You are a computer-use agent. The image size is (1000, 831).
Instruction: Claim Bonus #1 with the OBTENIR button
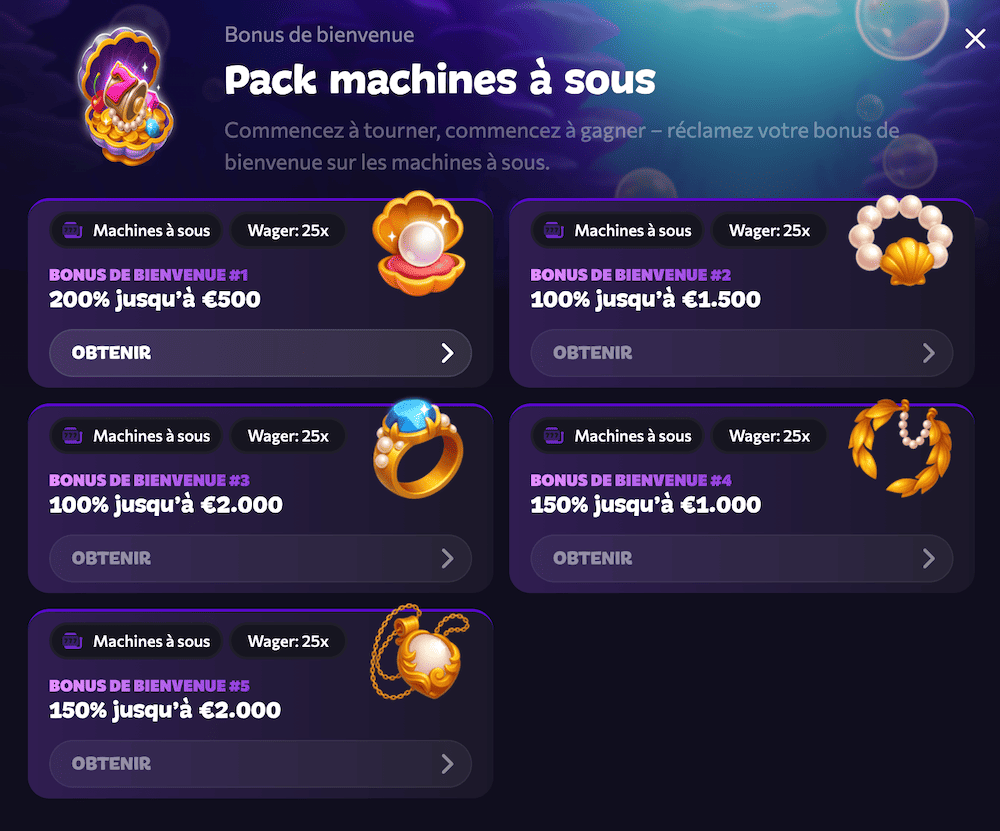point(260,353)
